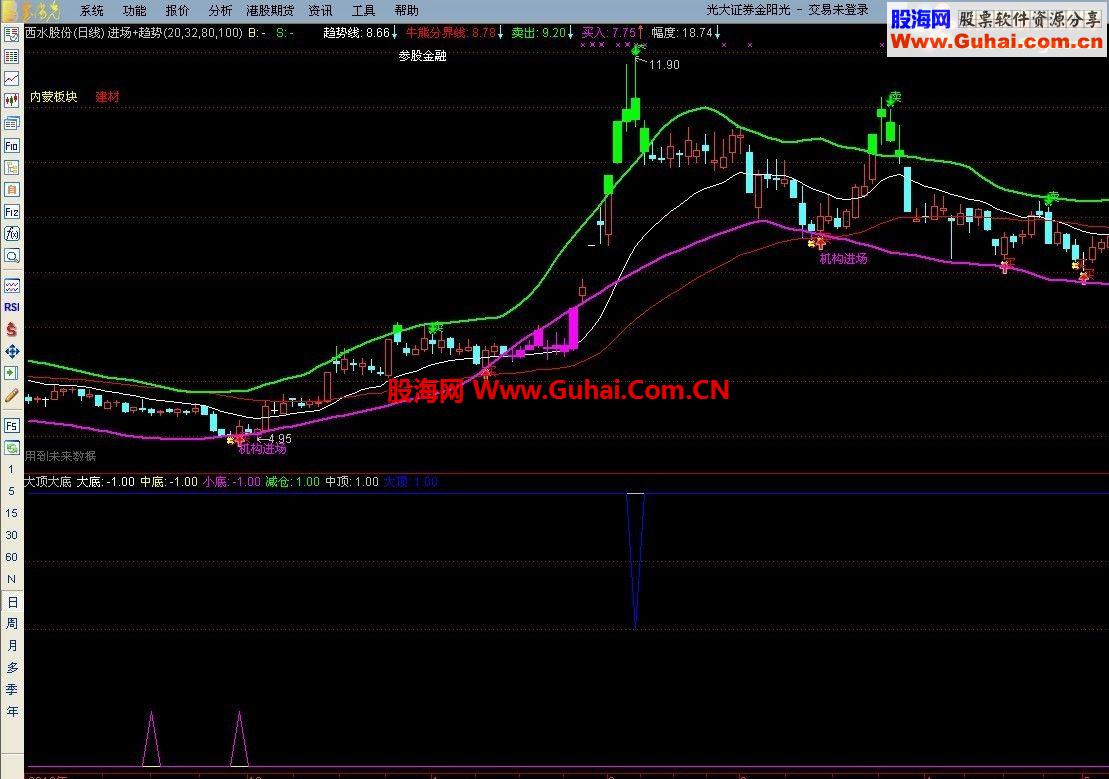Select the 季 quarterly period
1109x779 pixels.
(11, 689)
